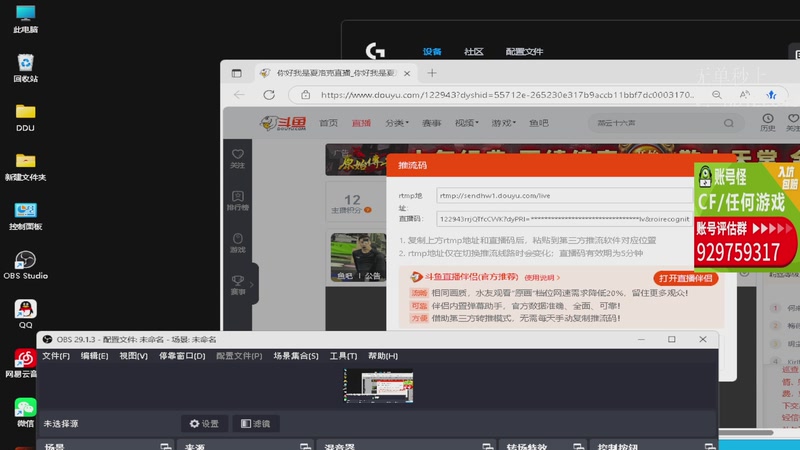Click the browser back arrow
The image size is (800, 450).
tap(239, 94)
